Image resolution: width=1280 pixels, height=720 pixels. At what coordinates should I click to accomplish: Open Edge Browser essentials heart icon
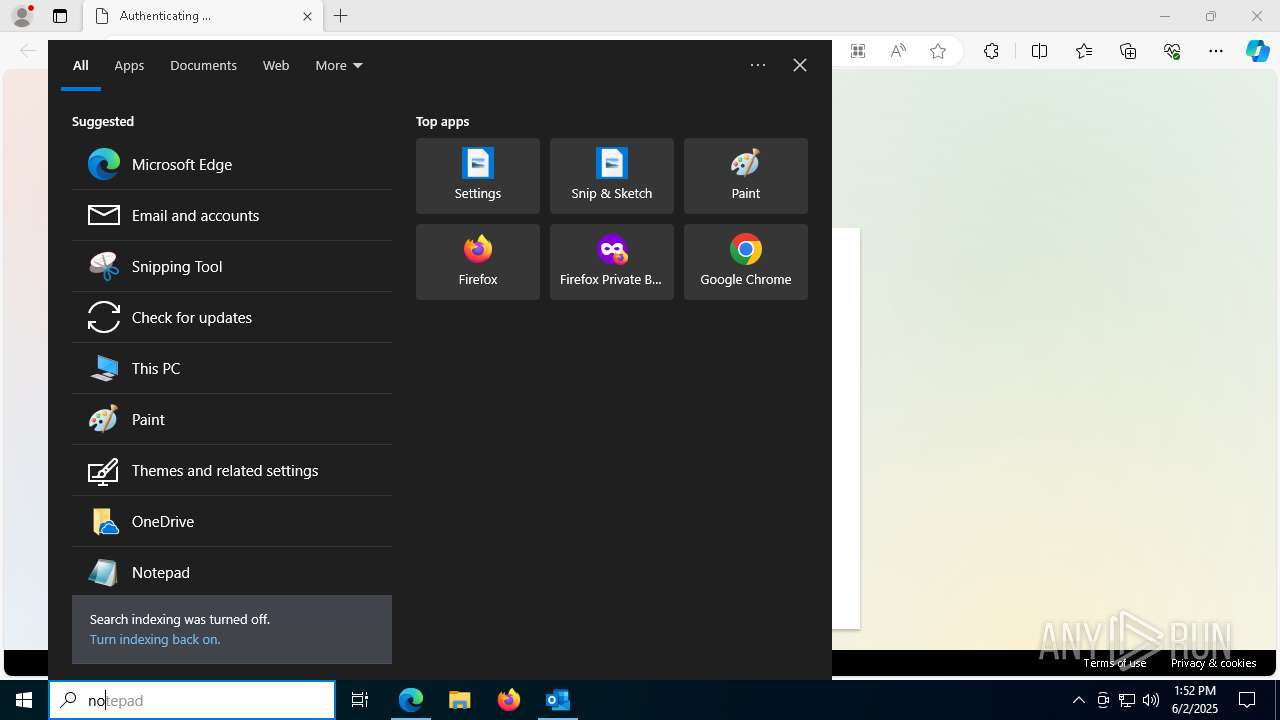click(1172, 51)
